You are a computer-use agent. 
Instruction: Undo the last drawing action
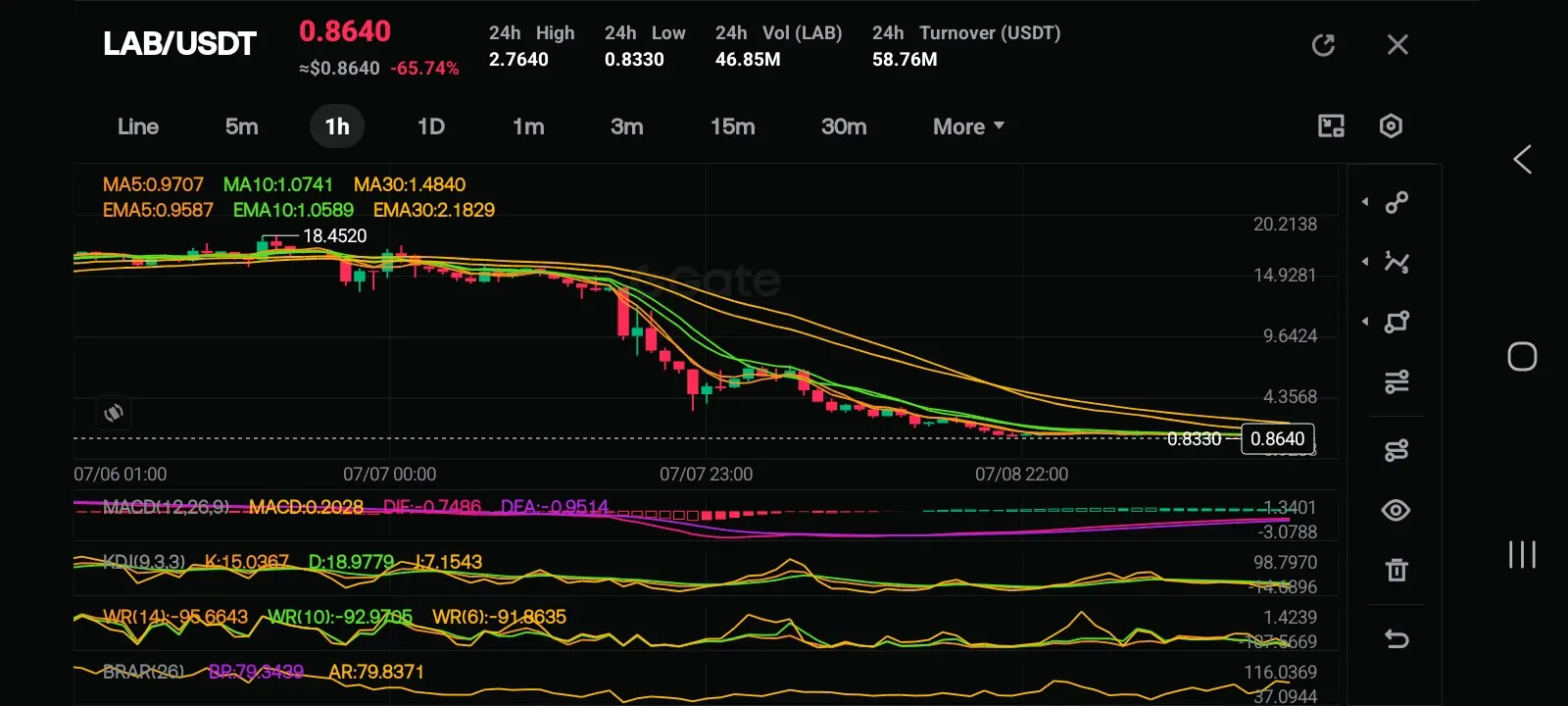coord(1396,639)
